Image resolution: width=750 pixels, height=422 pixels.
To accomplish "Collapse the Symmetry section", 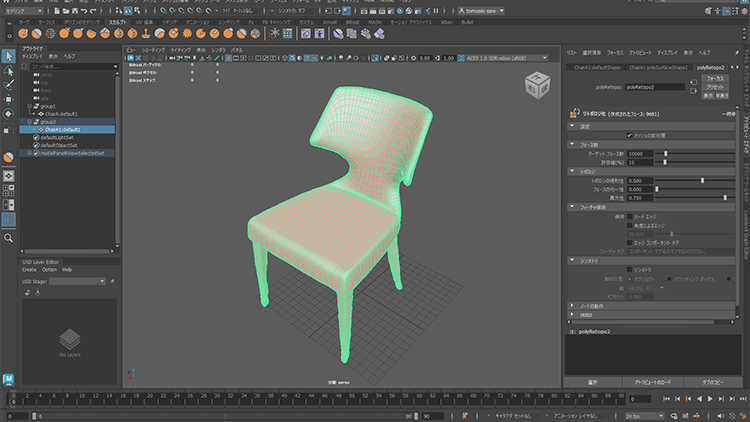I will coord(572,261).
